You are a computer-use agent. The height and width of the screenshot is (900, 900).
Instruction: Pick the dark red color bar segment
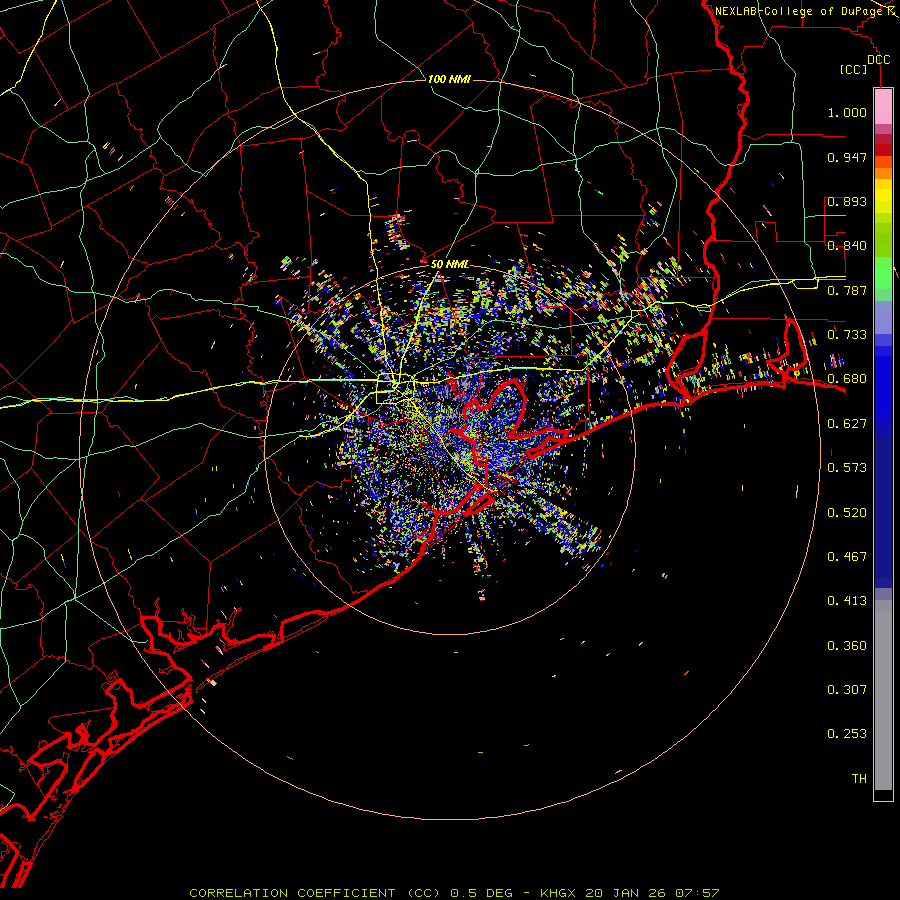[x=883, y=149]
